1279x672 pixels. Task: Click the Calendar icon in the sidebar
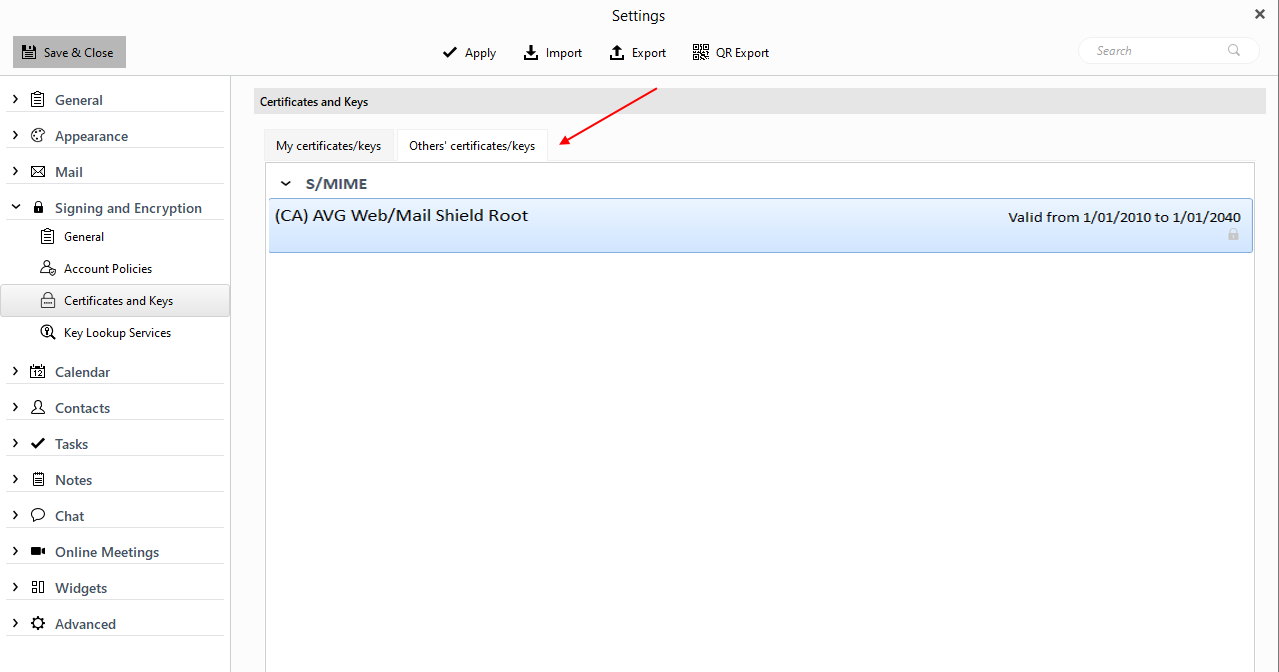[x=38, y=372]
